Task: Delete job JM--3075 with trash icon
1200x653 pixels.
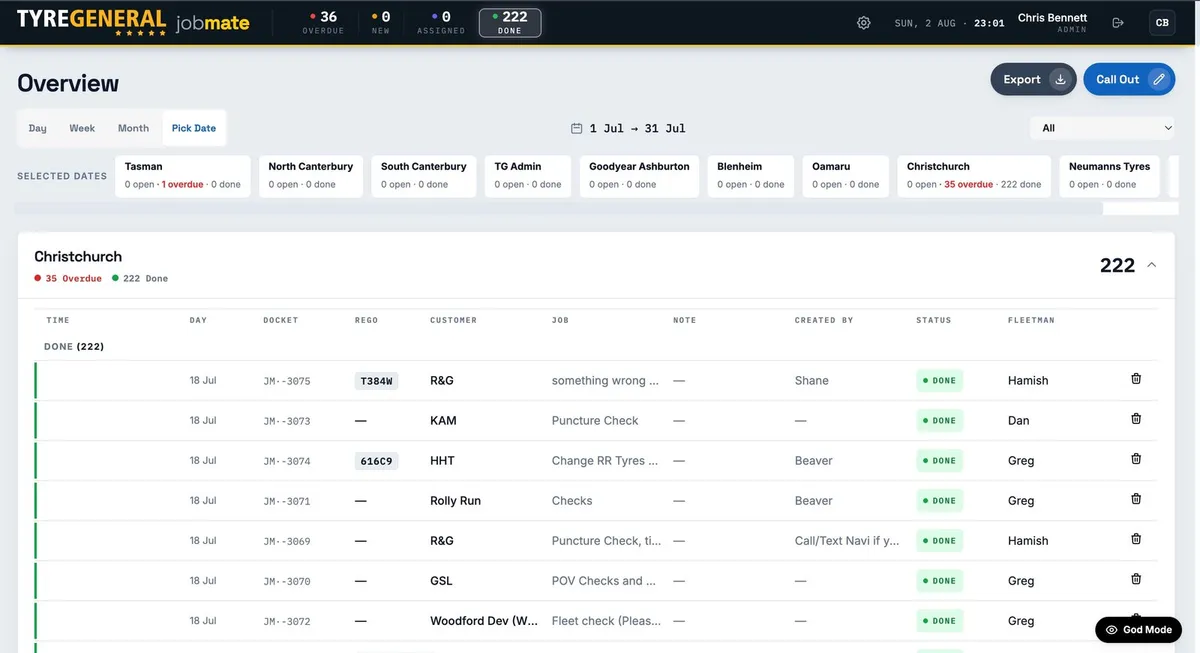Action: tap(1136, 379)
